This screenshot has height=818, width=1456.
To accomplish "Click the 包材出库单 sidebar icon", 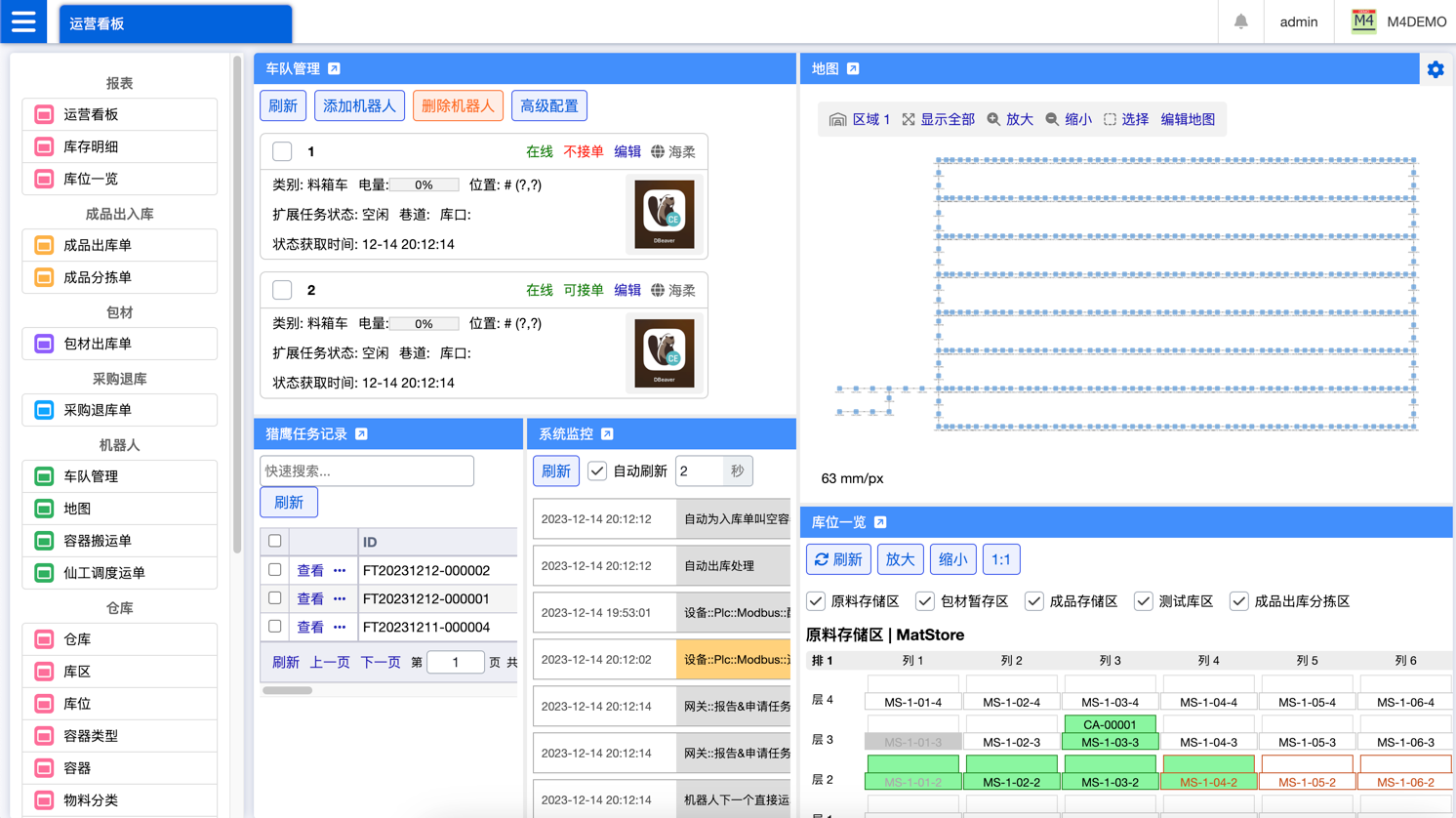I will pos(44,344).
